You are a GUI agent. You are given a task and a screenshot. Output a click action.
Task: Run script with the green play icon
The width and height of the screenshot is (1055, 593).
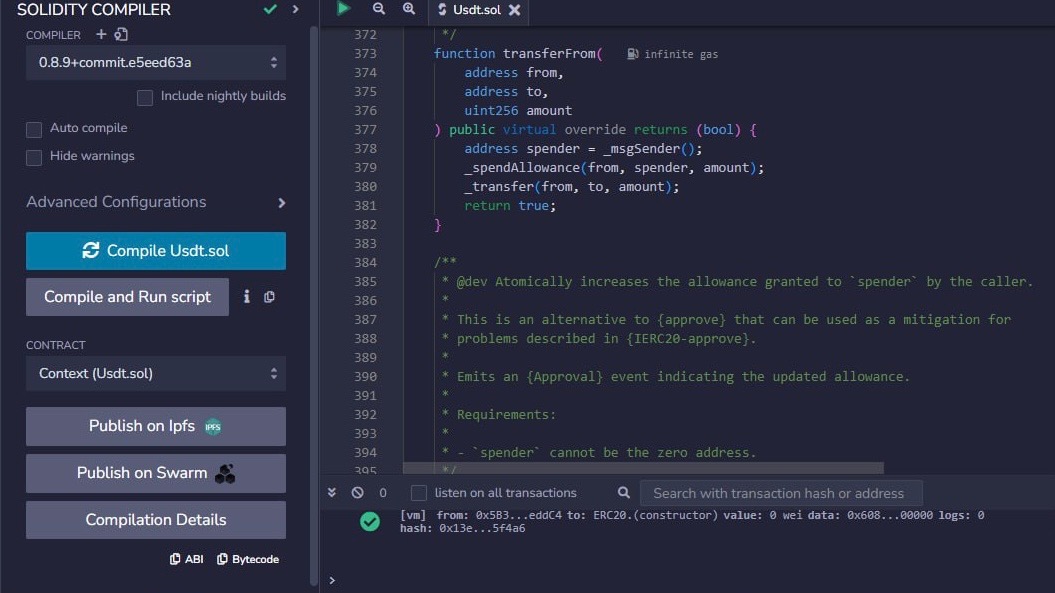point(343,9)
